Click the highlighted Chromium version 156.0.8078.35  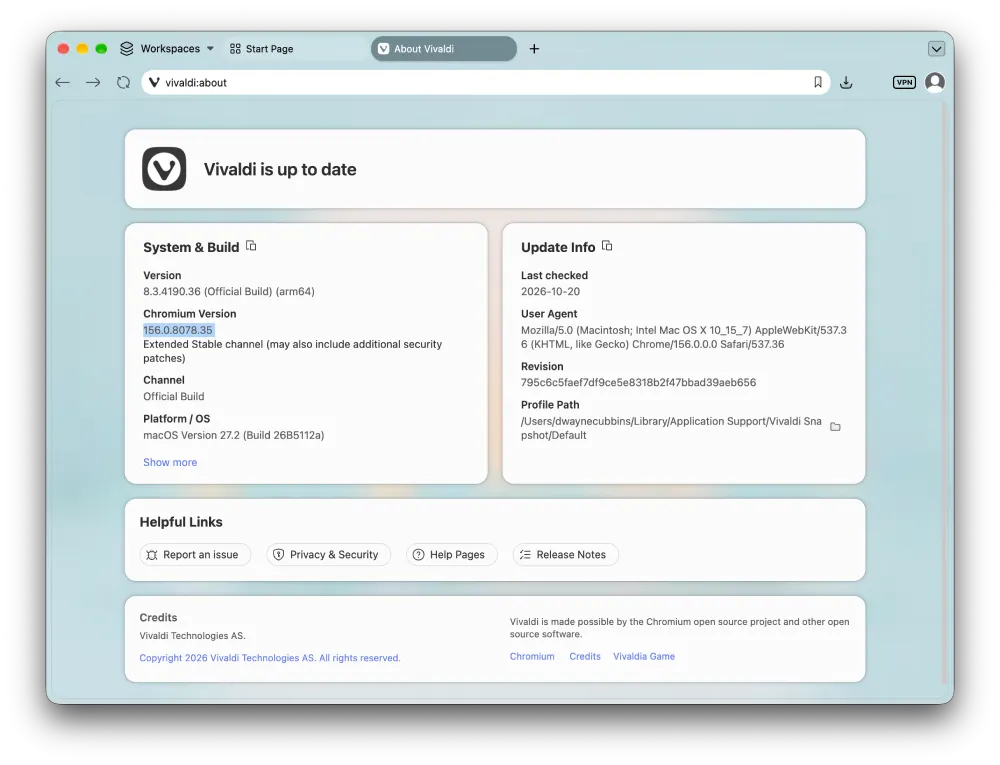(178, 330)
